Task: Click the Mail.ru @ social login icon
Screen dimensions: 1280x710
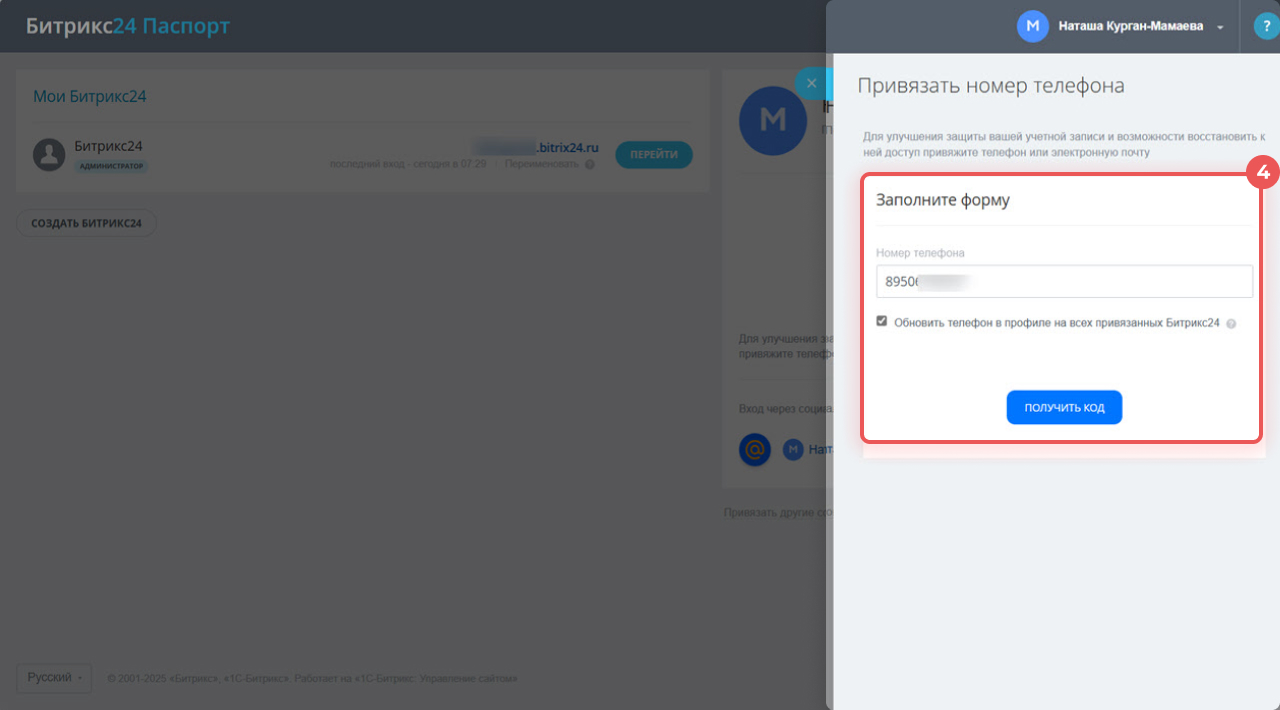Action: coord(755,450)
